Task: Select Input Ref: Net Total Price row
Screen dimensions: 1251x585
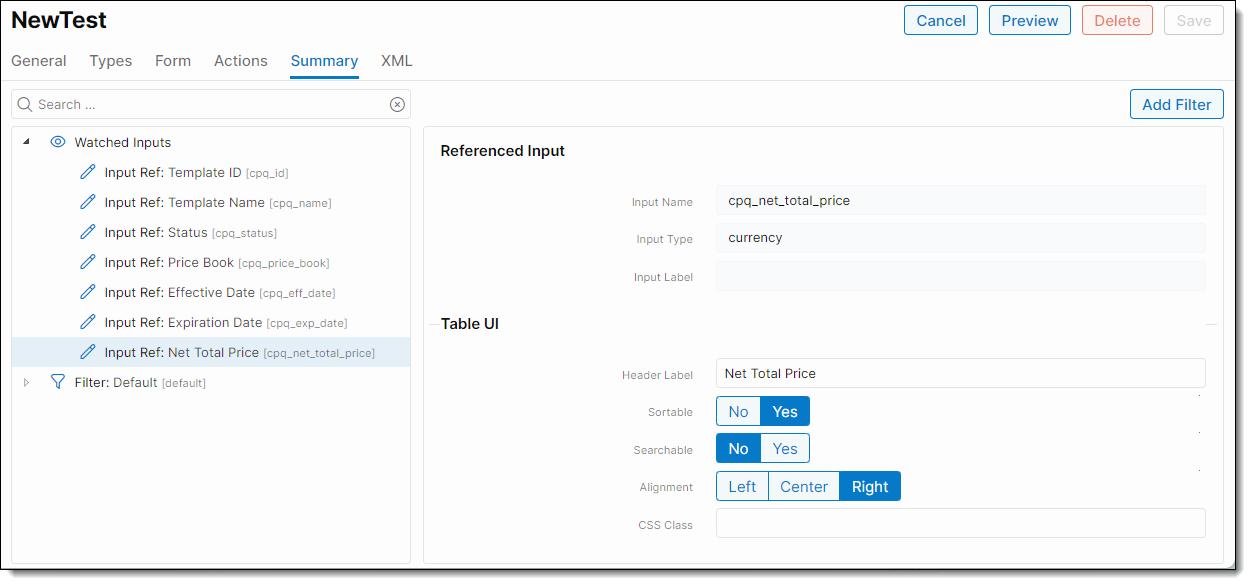Action: (x=211, y=352)
